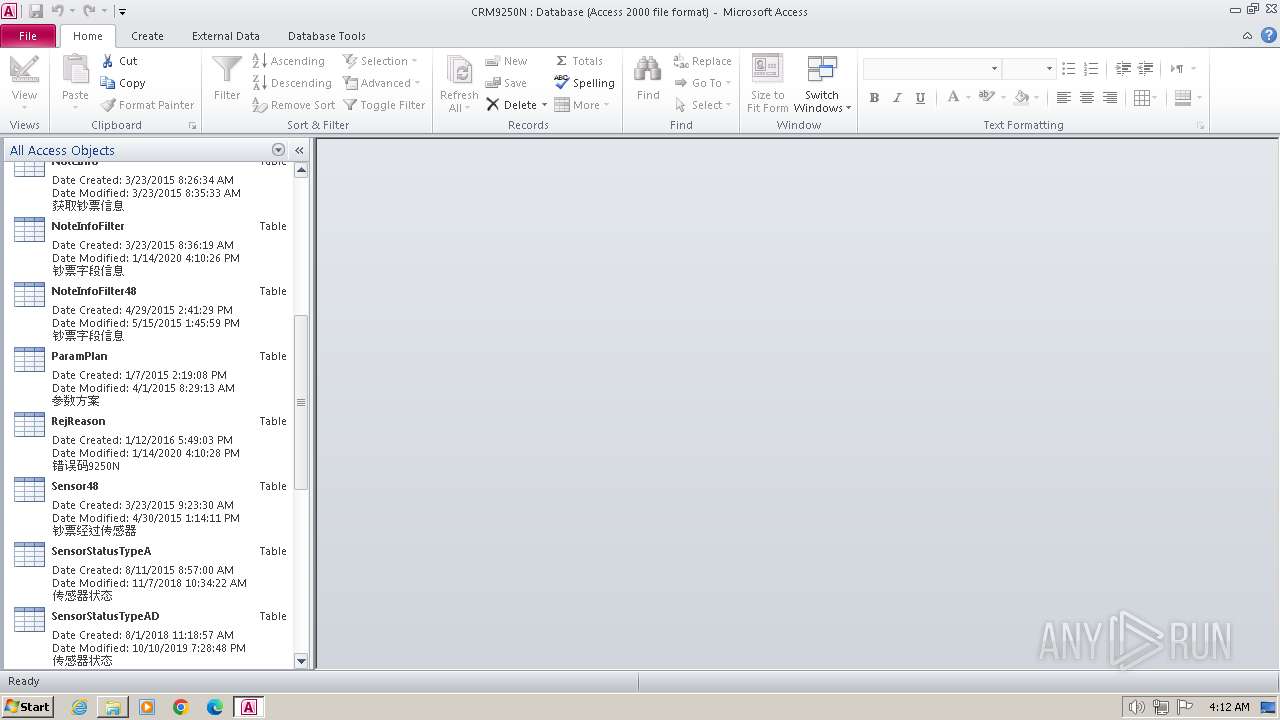Click Remove Sort
The width and height of the screenshot is (1280, 720).
tap(293, 105)
